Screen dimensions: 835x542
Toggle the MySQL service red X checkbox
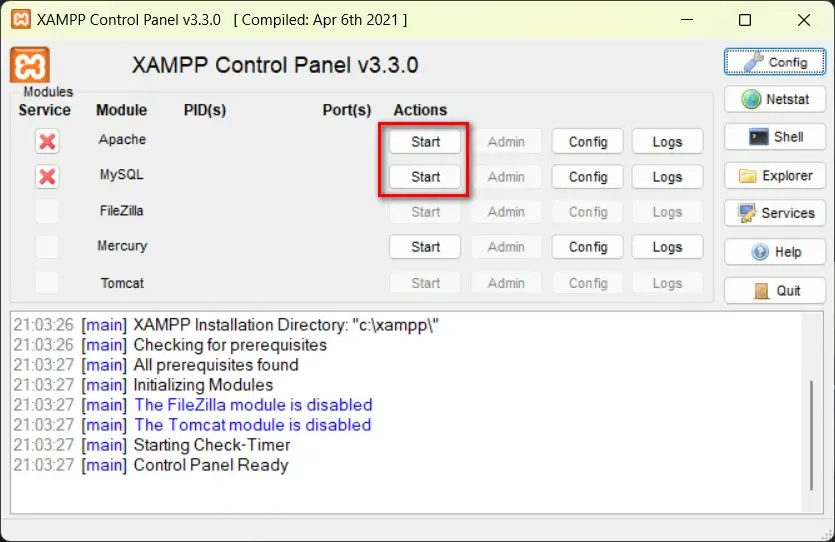(x=47, y=177)
